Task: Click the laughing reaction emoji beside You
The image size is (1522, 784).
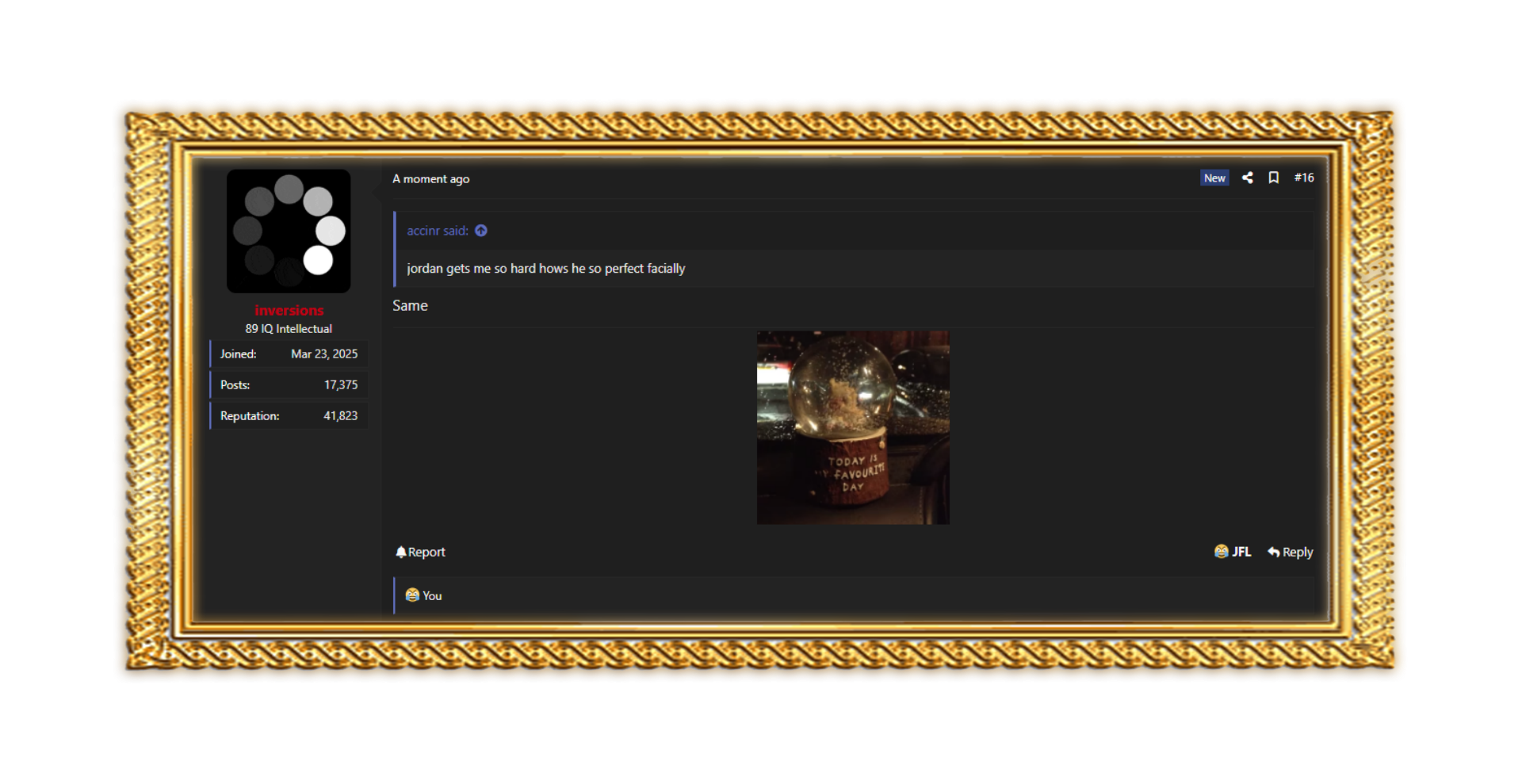Action: pyautogui.click(x=412, y=595)
